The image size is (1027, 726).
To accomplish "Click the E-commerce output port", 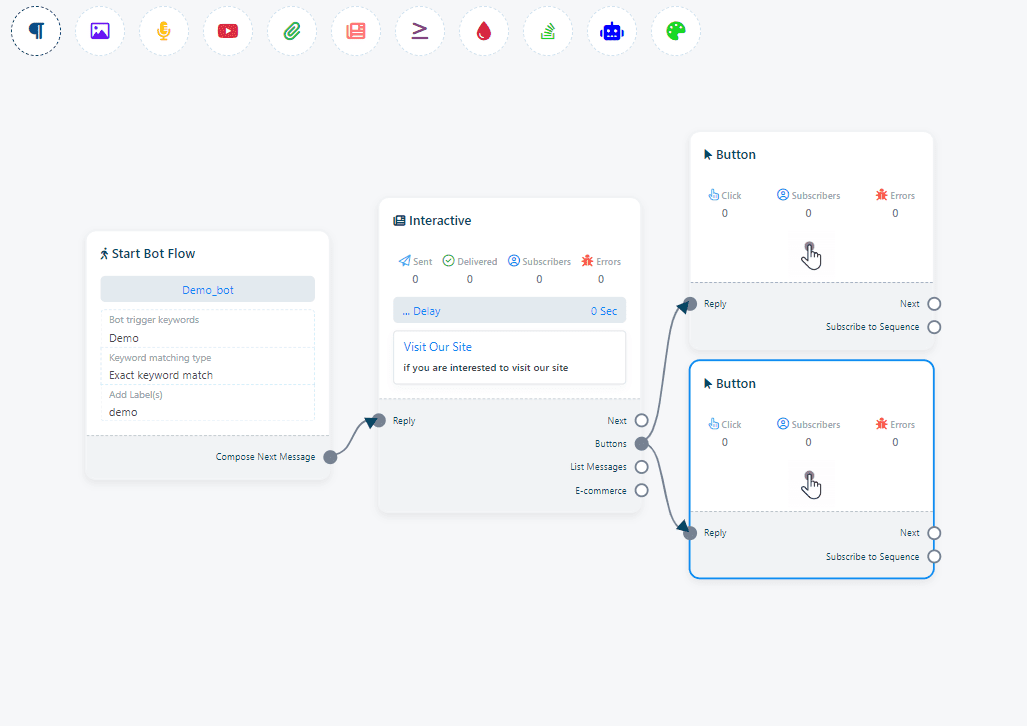I will [642, 491].
